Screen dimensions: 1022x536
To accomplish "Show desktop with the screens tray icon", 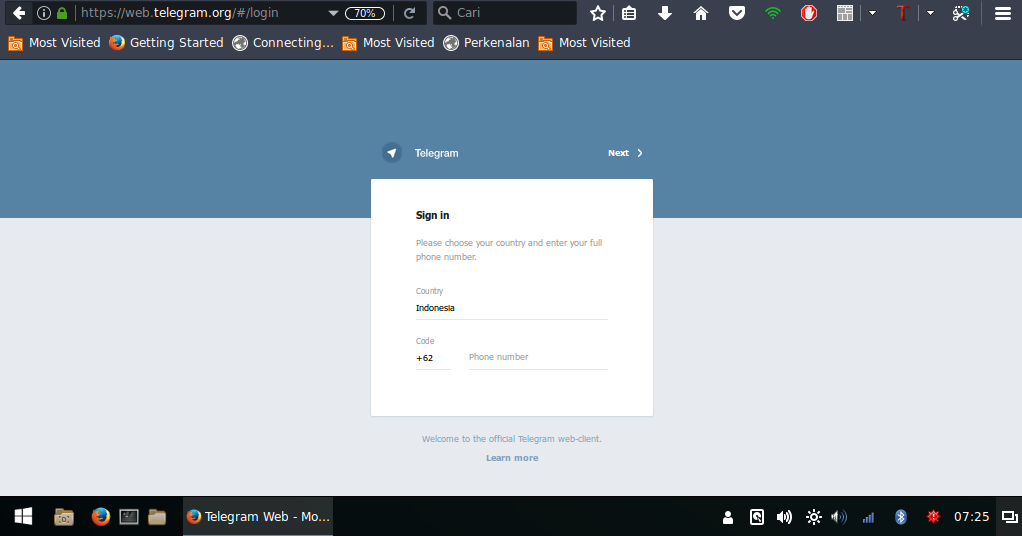I will 1010,517.
